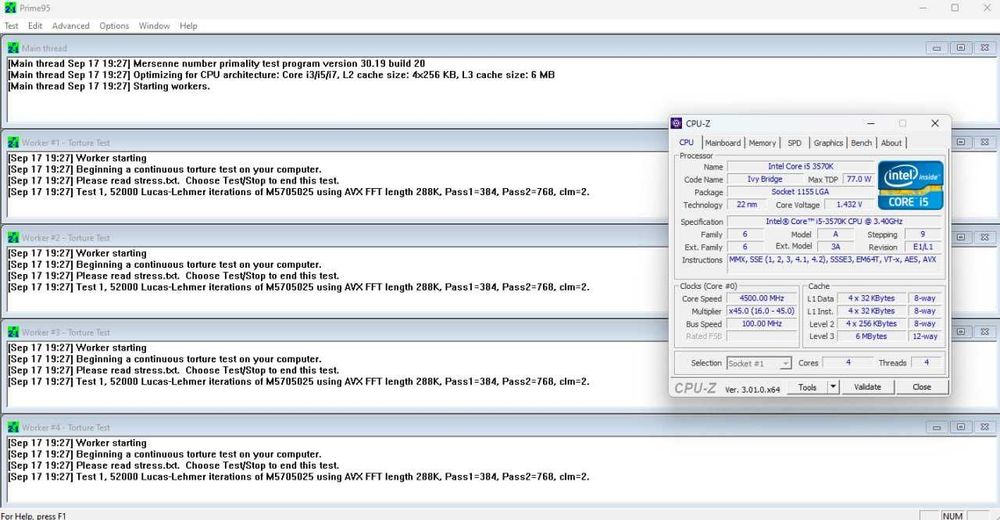
Task: Open the Socket #1 selection dropdown
Action: [x=759, y=363]
